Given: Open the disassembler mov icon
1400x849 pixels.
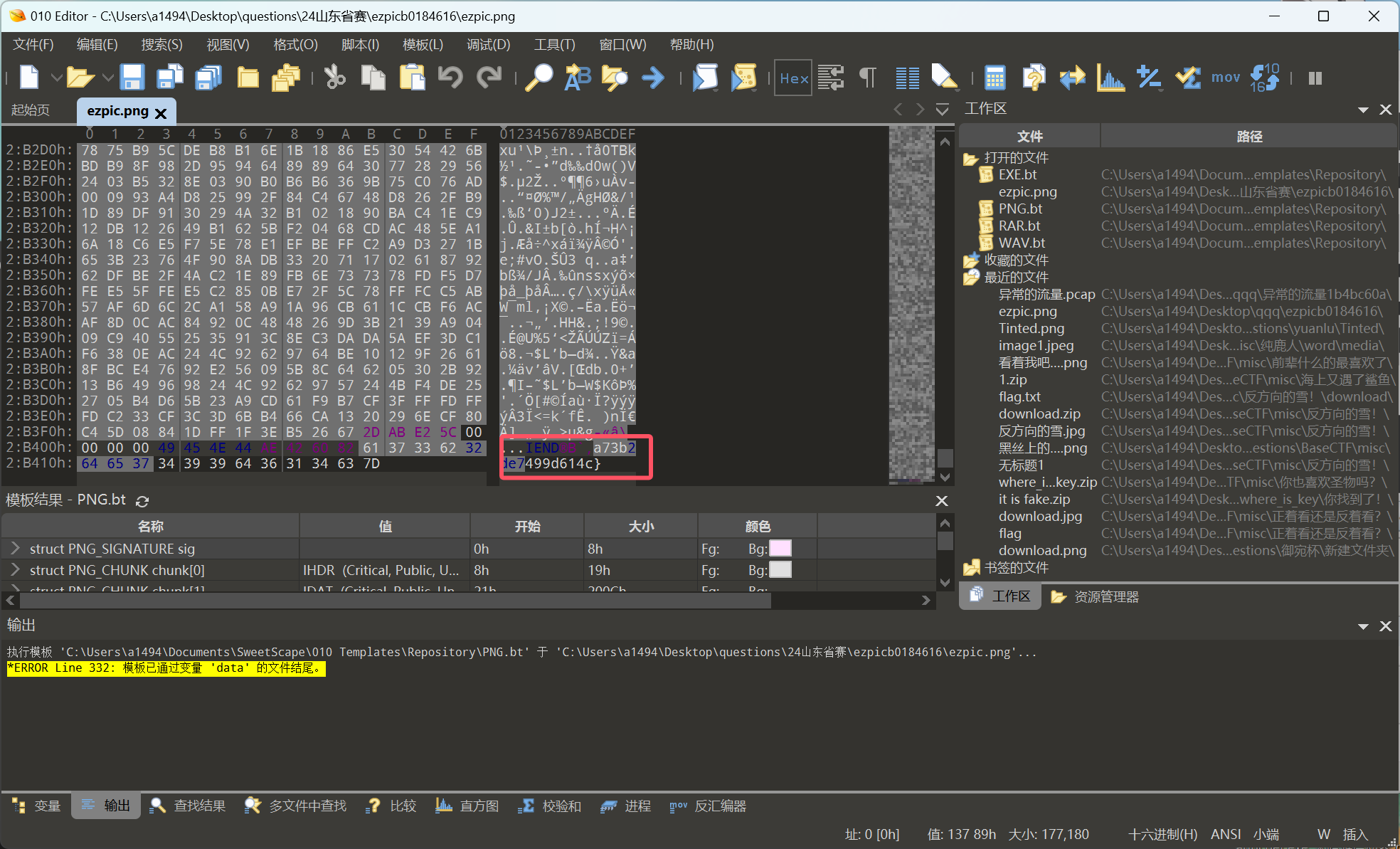Looking at the screenshot, I should click(x=1226, y=78).
